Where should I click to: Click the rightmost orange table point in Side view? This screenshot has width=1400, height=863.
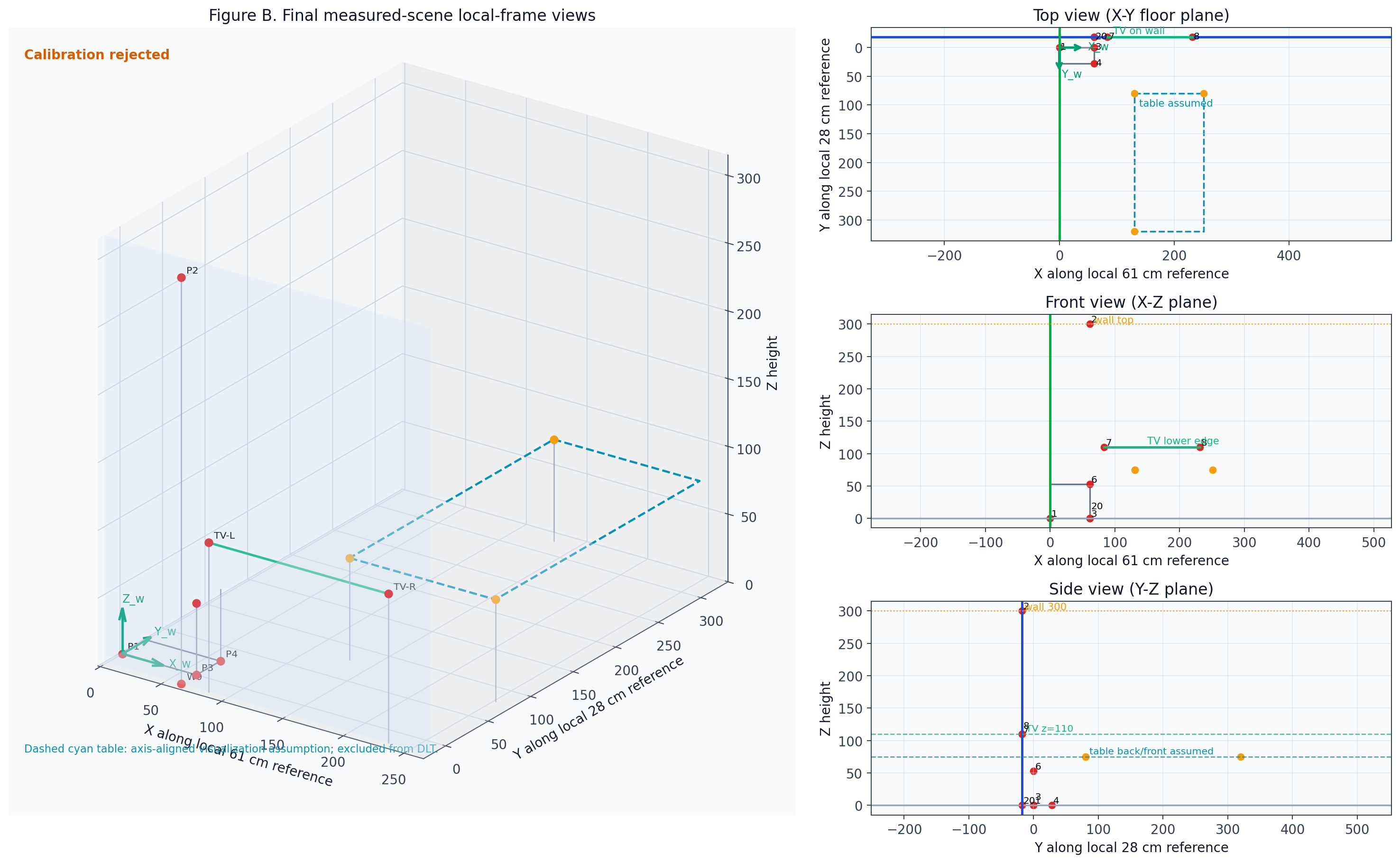coord(1241,757)
